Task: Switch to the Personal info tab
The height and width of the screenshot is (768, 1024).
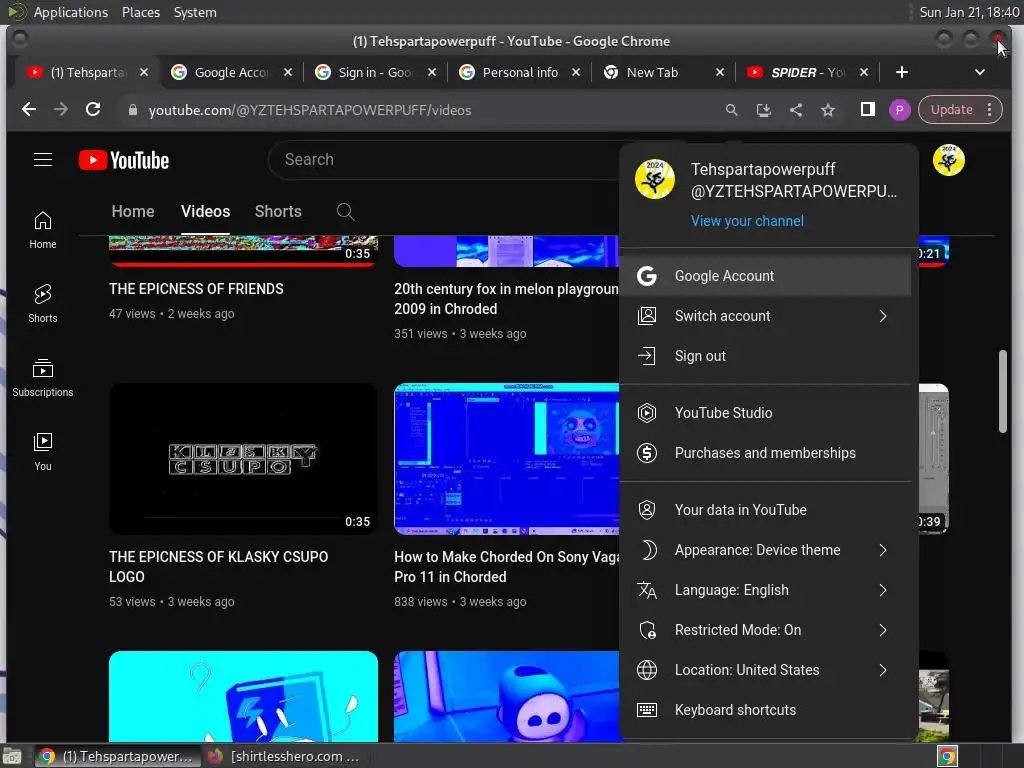Action: 519,72
